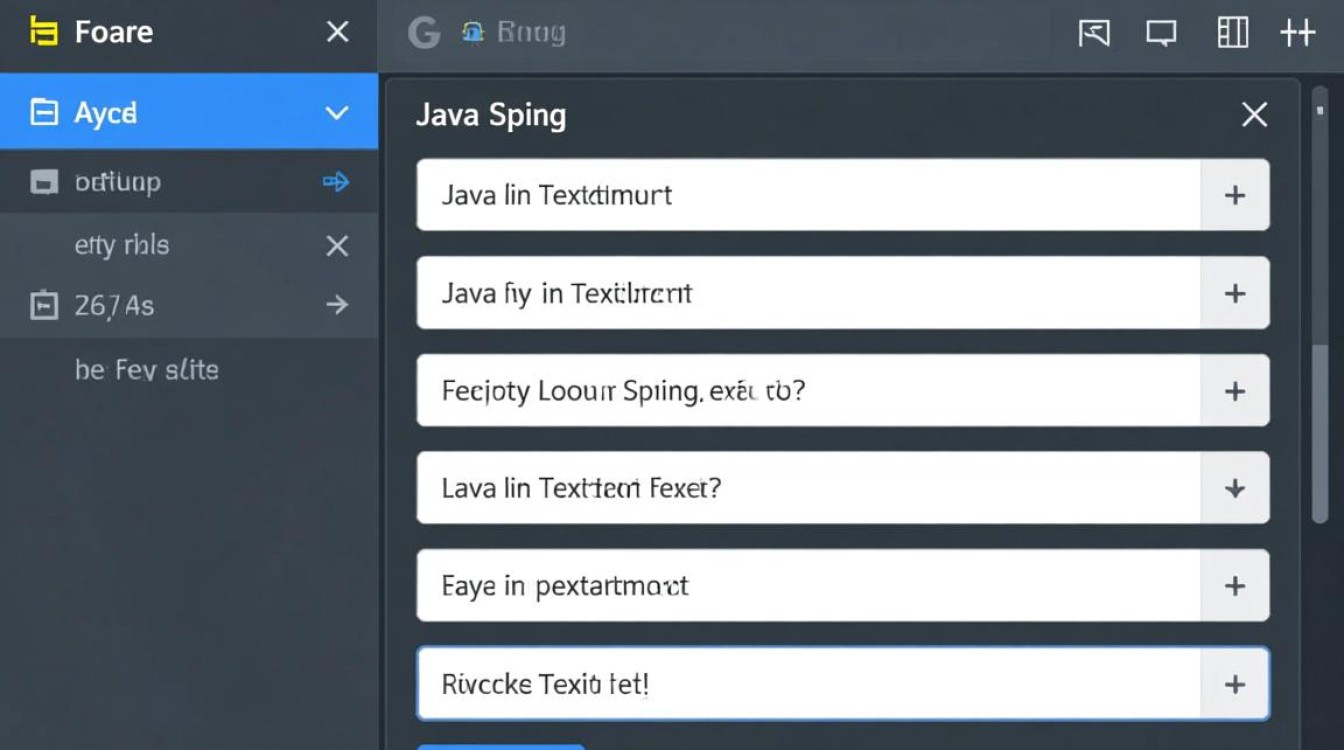Expand the Ayced dropdown chevron
The image size is (1344, 750).
click(336, 113)
